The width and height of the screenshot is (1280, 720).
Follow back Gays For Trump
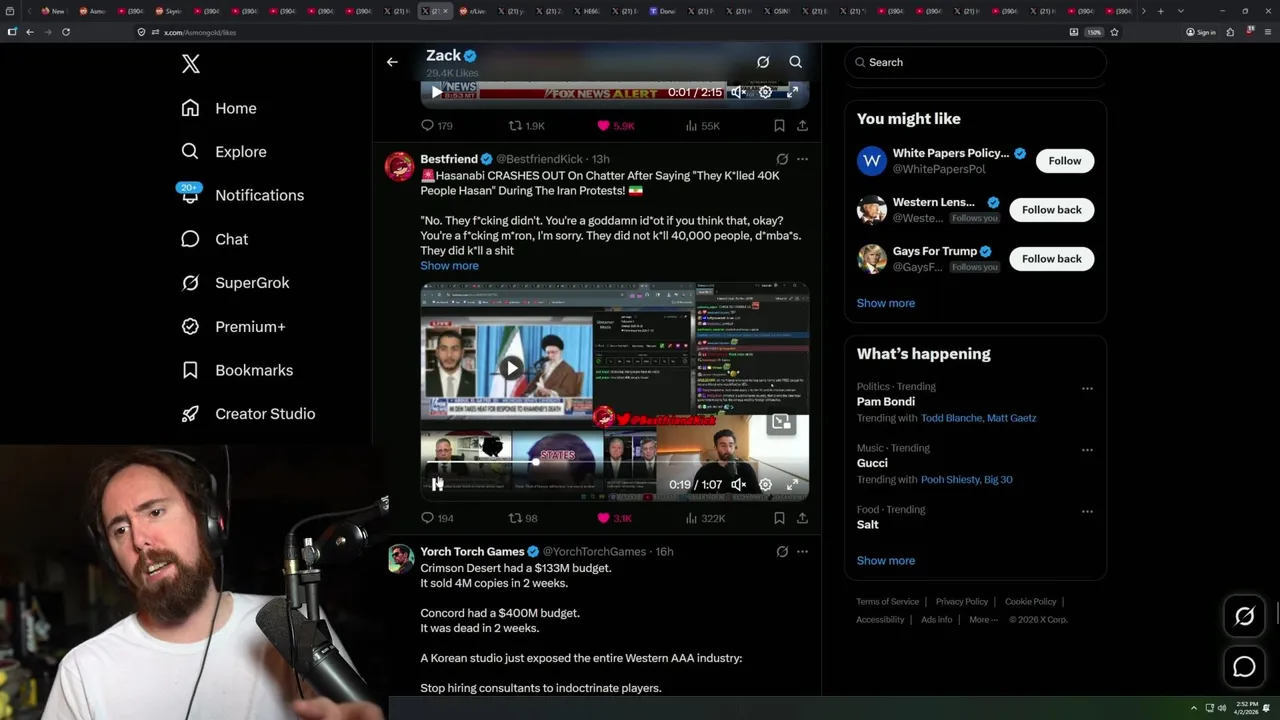pyautogui.click(x=1051, y=259)
